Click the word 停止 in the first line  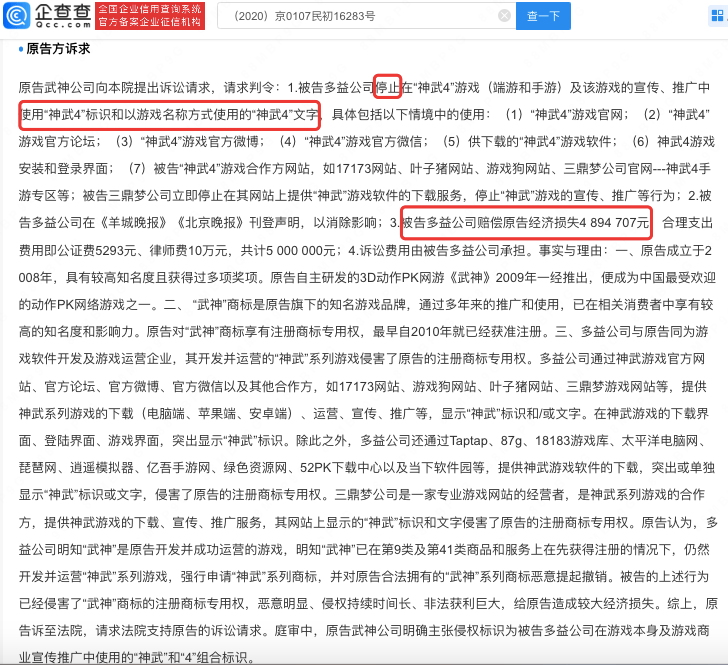coord(387,87)
